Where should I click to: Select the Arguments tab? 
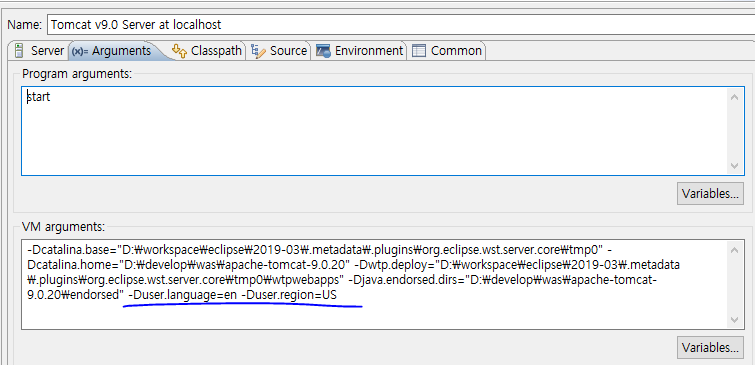(116, 51)
